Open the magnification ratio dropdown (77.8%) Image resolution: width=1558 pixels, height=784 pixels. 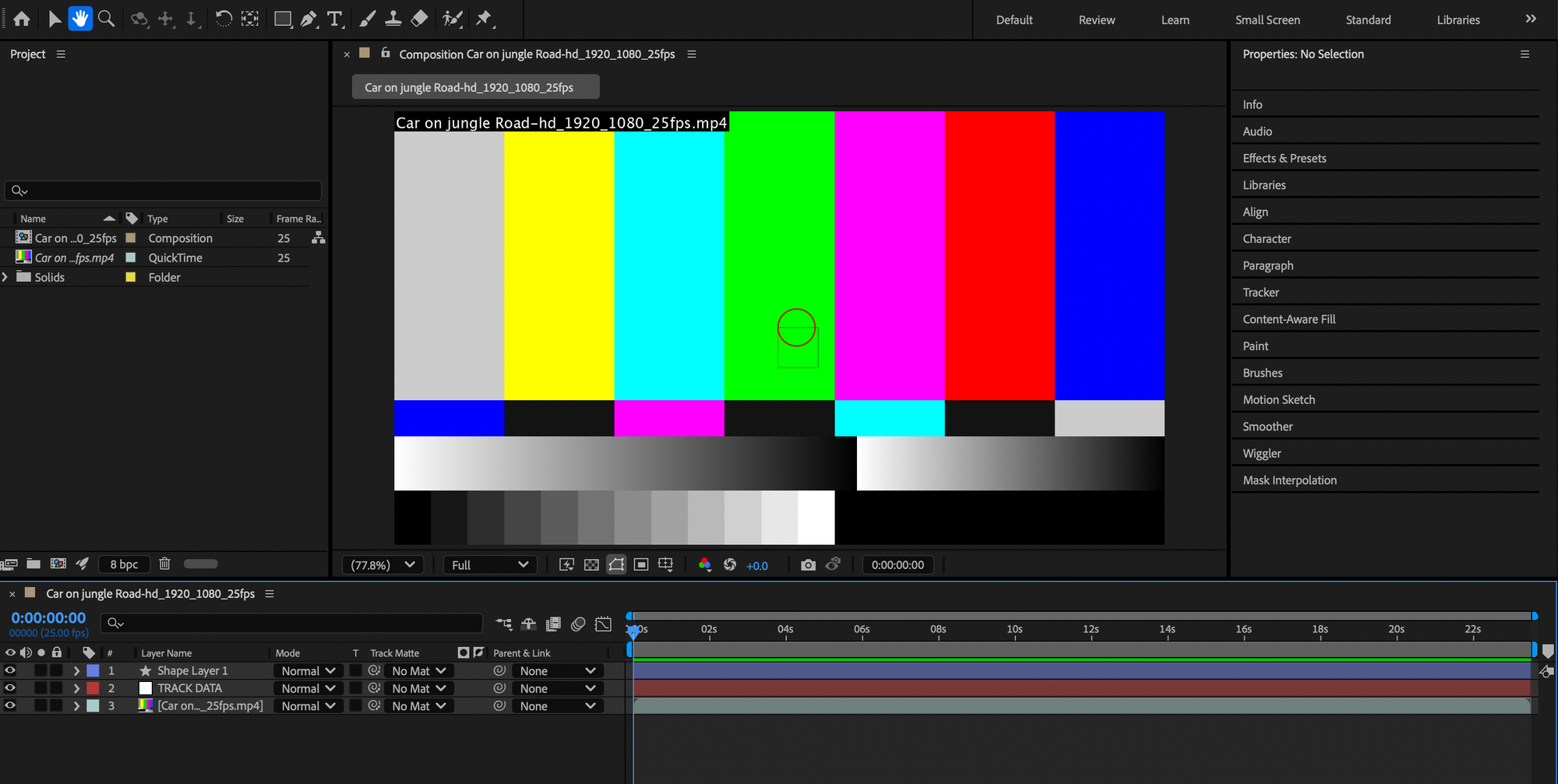tap(382, 565)
